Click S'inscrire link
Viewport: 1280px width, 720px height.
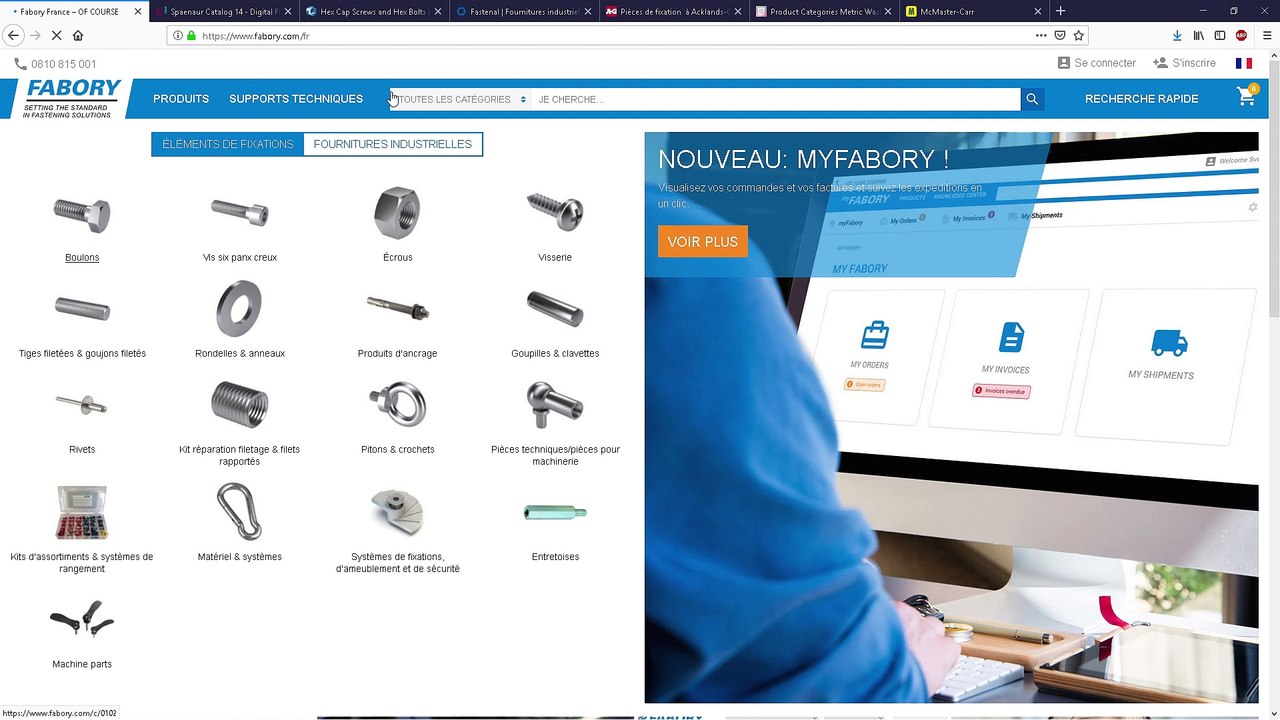[x=1185, y=63]
